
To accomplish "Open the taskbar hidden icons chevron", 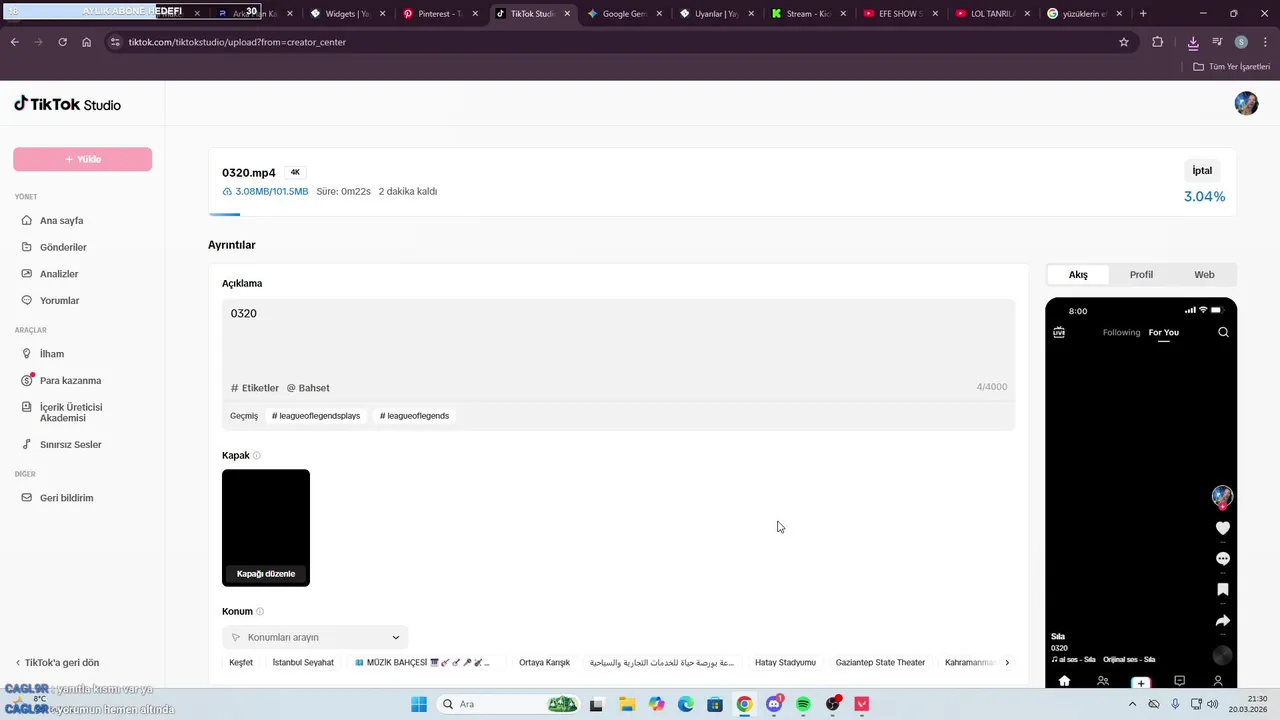I will [x=1133, y=704].
